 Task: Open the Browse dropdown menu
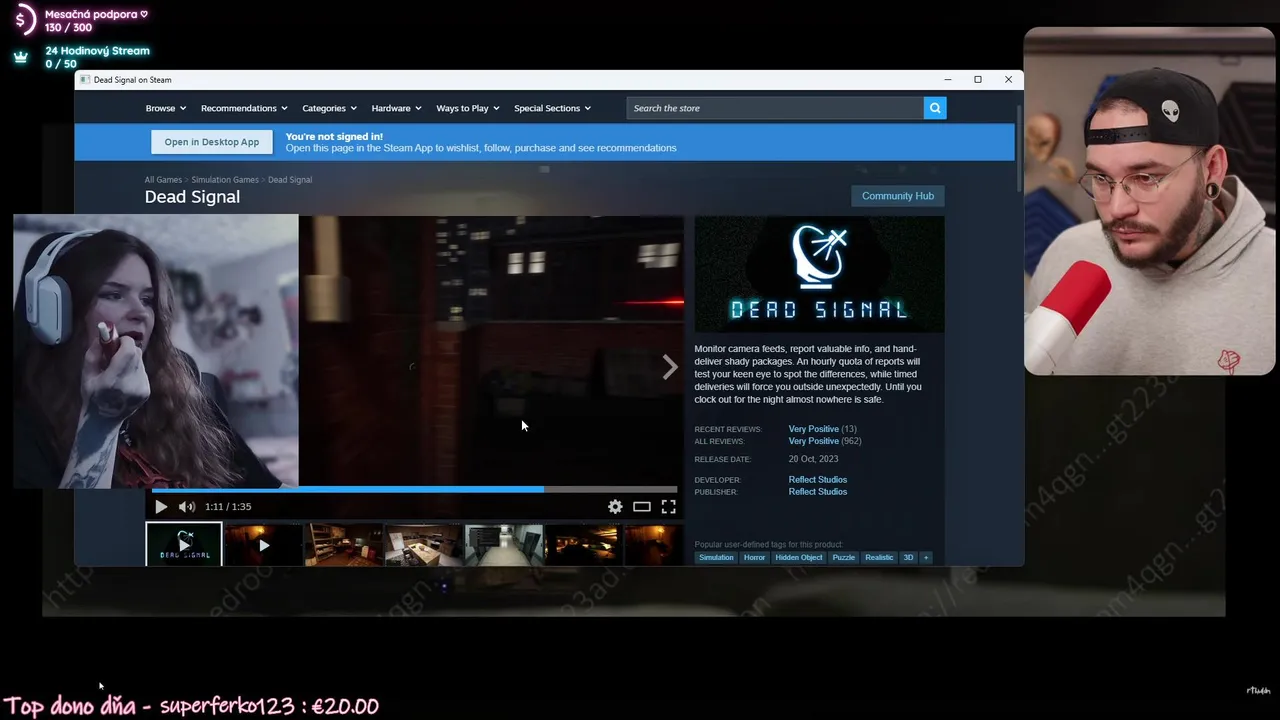pos(166,108)
